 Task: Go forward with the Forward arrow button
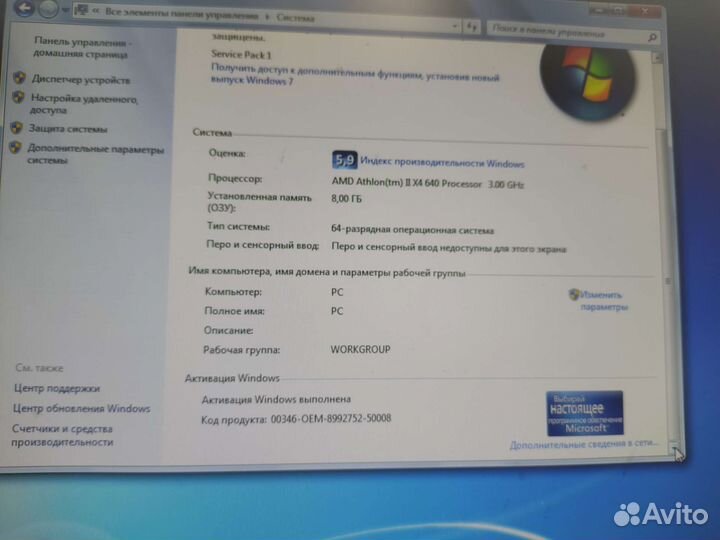coord(48,9)
